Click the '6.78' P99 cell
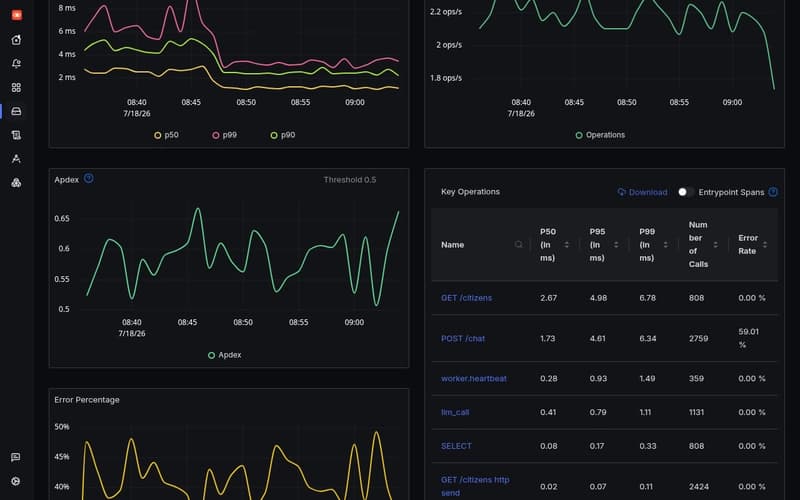The height and width of the screenshot is (500, 800). tap(647, 298)
